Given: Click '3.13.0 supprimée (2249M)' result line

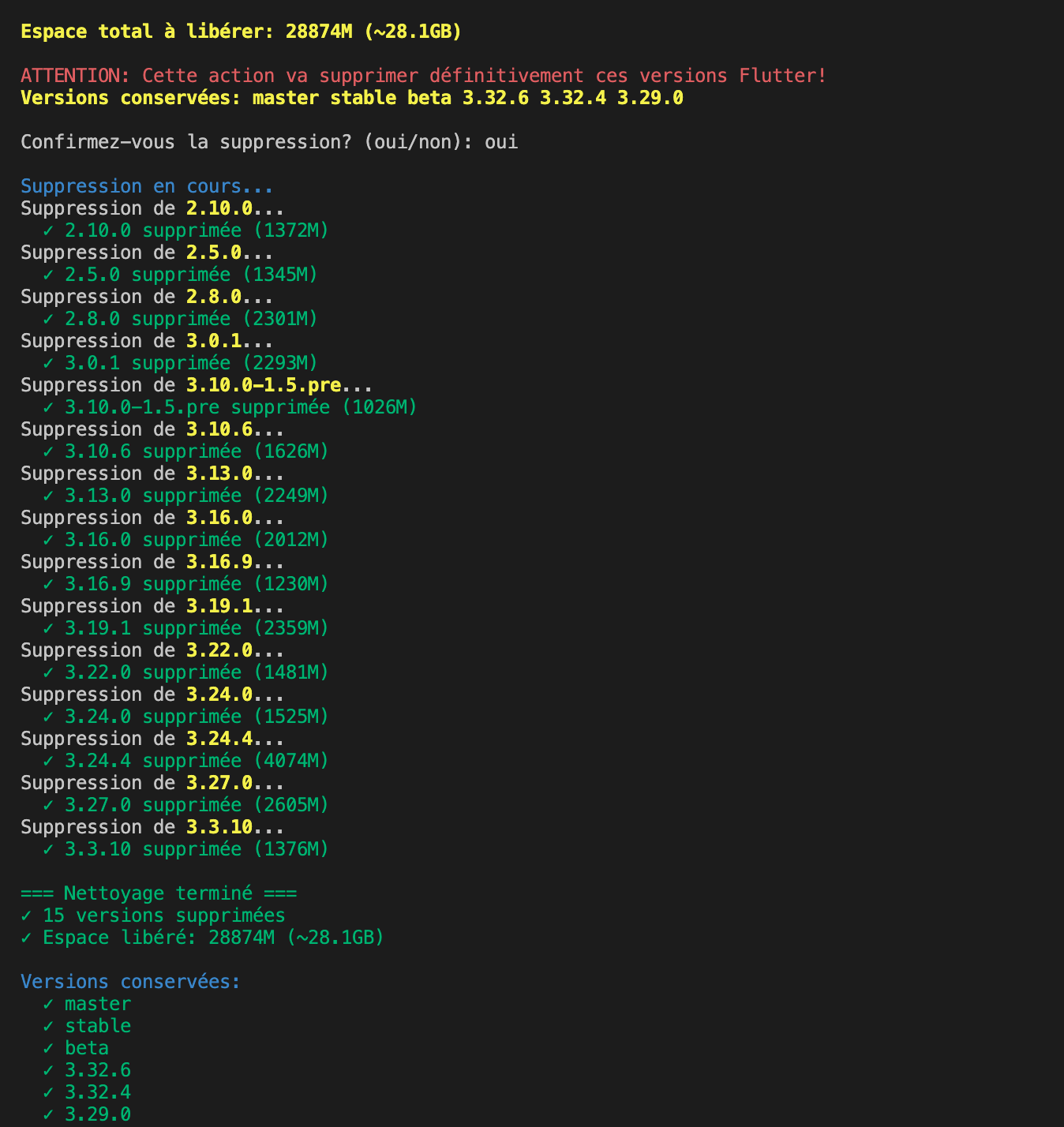Looking at the screenshot, I should (185, 496).
